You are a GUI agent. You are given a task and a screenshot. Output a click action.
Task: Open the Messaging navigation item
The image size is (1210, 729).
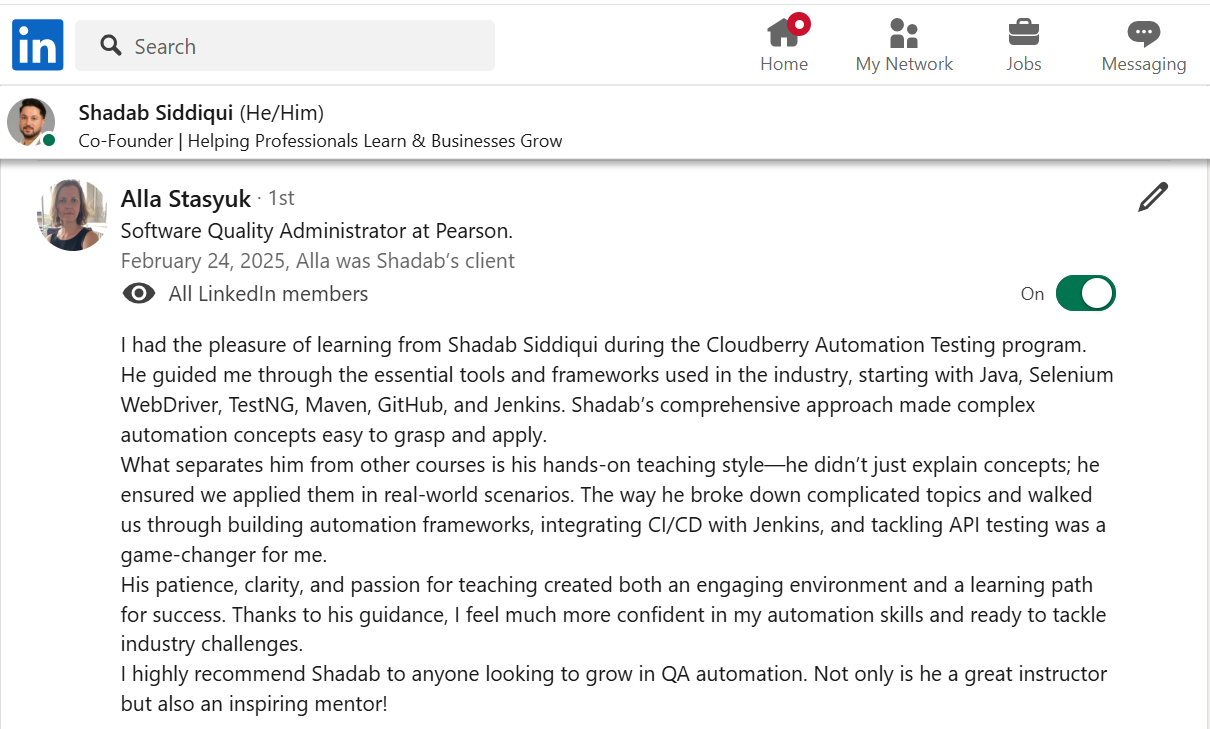(1143, 46)
